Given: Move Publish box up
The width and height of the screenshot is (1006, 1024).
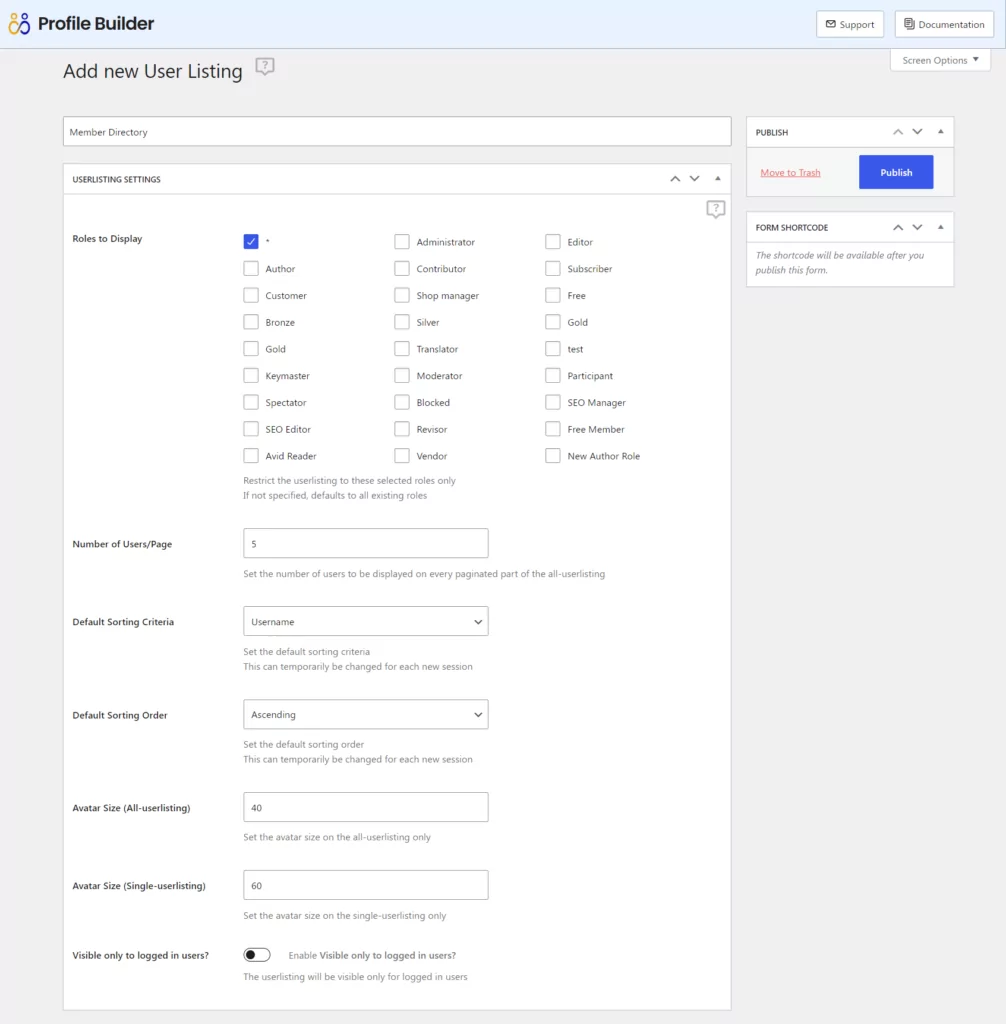Looking at the screenshot, I should tap(898, 132).
